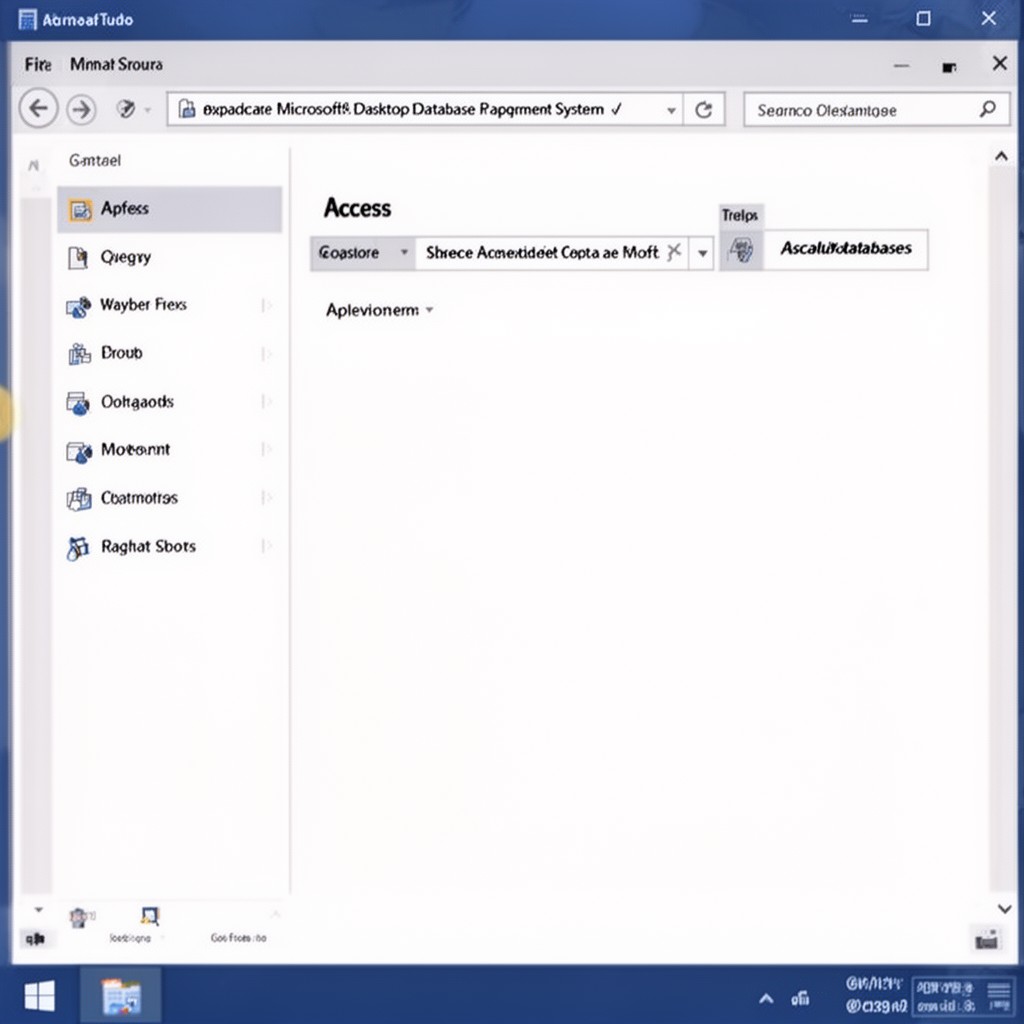This screenshot has width=1024, height=1024.
Task: Click the icon beside Ascalurotatabases
Action: [741, 249]
